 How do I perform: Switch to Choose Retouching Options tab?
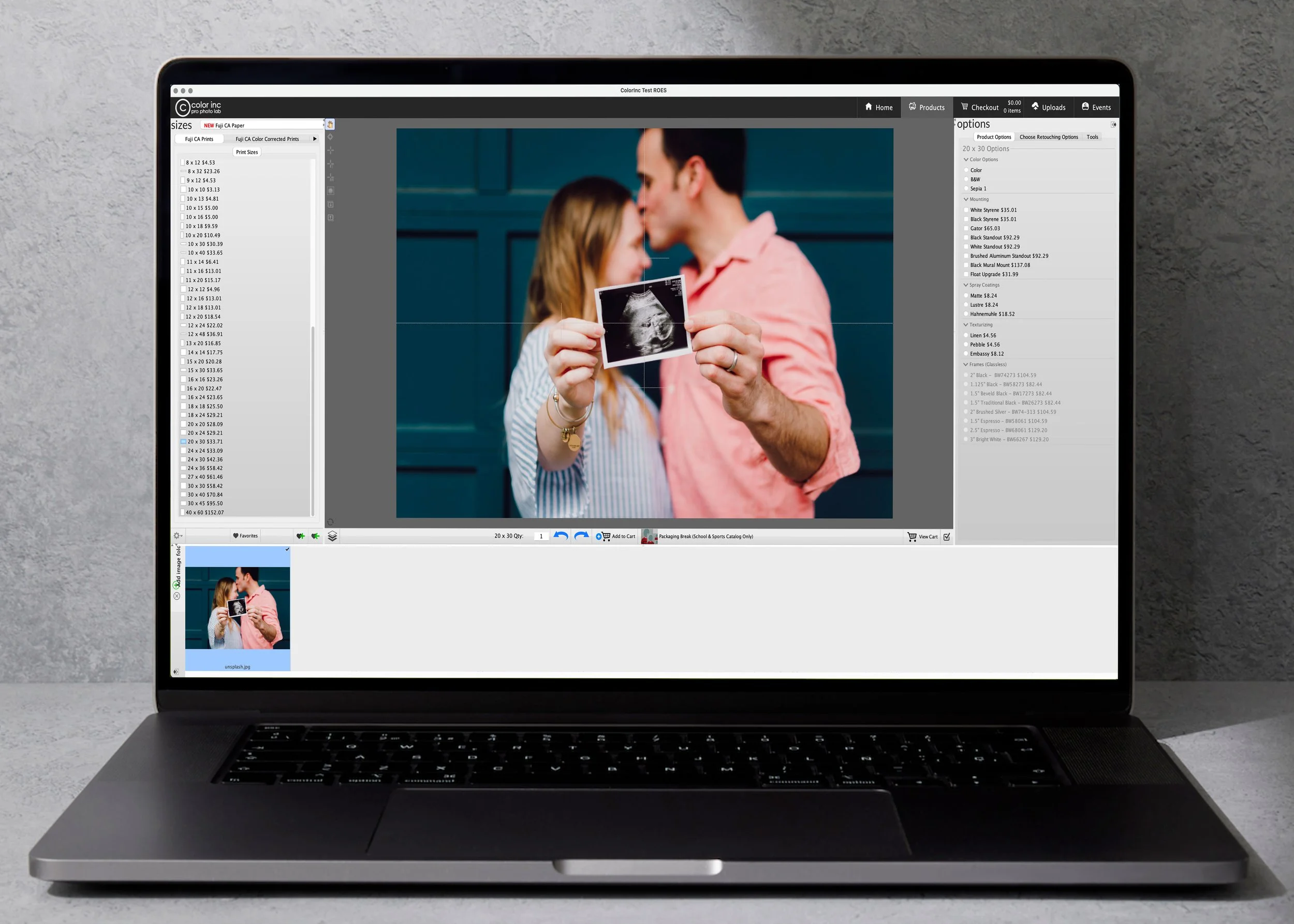[1048, 137]
